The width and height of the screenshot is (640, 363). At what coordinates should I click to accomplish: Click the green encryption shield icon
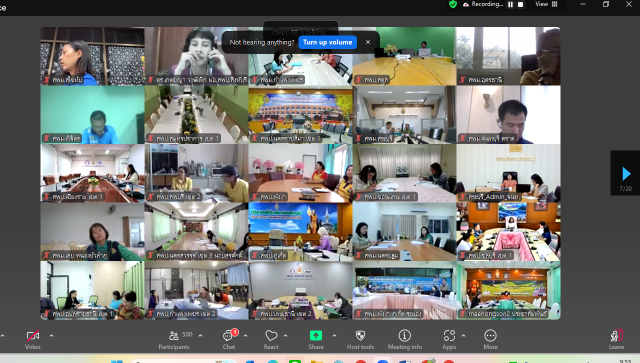(x=453, y=4)
